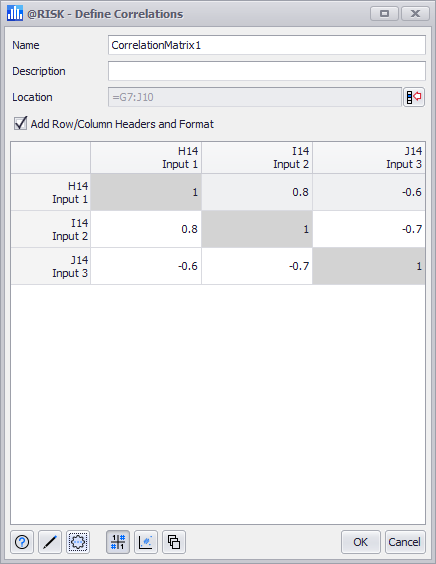
Task: Click the Cancel button
Action: pyautogui.click(x=405, y=542)
